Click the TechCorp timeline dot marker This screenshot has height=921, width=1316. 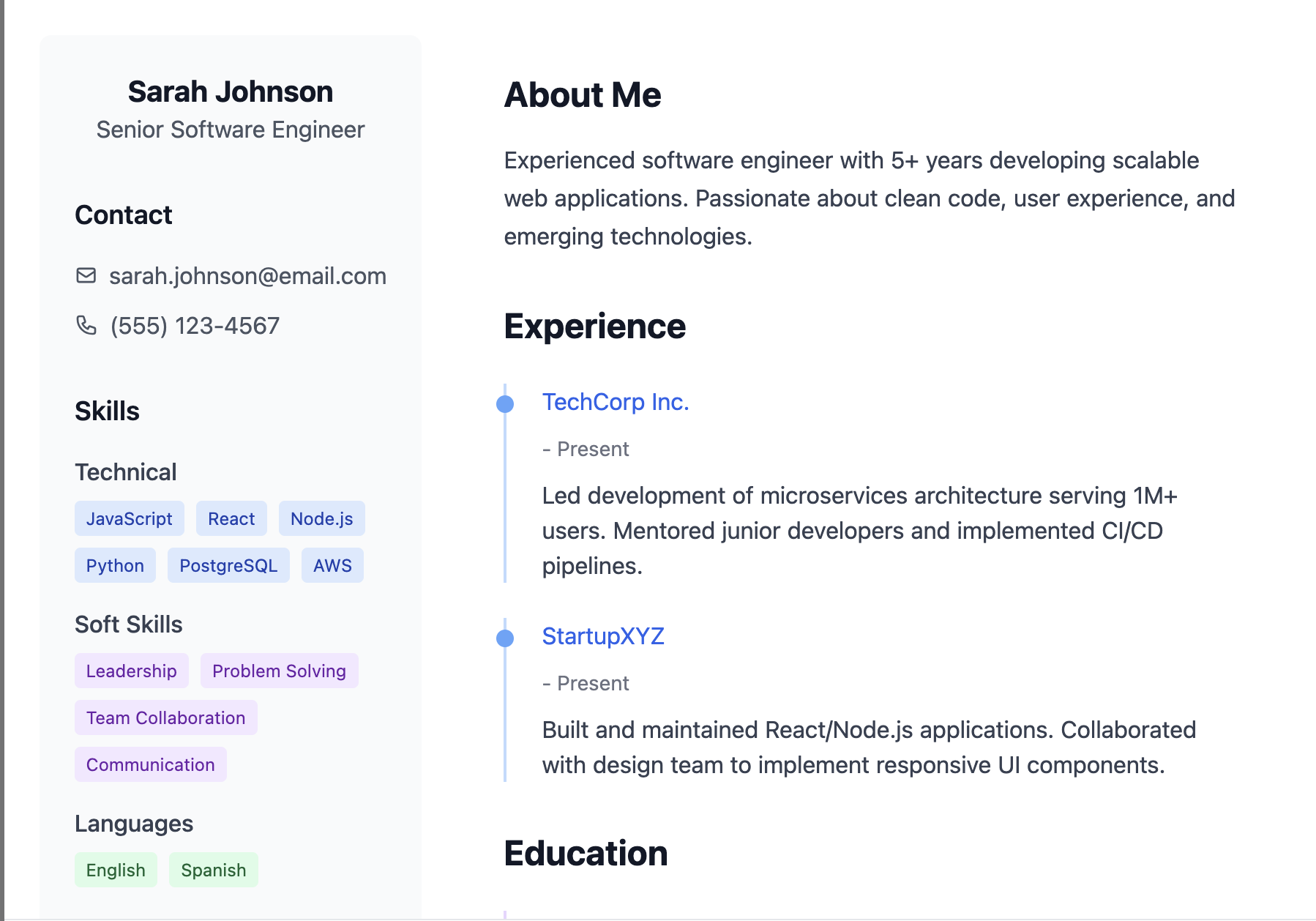click(x=505, y=404)
